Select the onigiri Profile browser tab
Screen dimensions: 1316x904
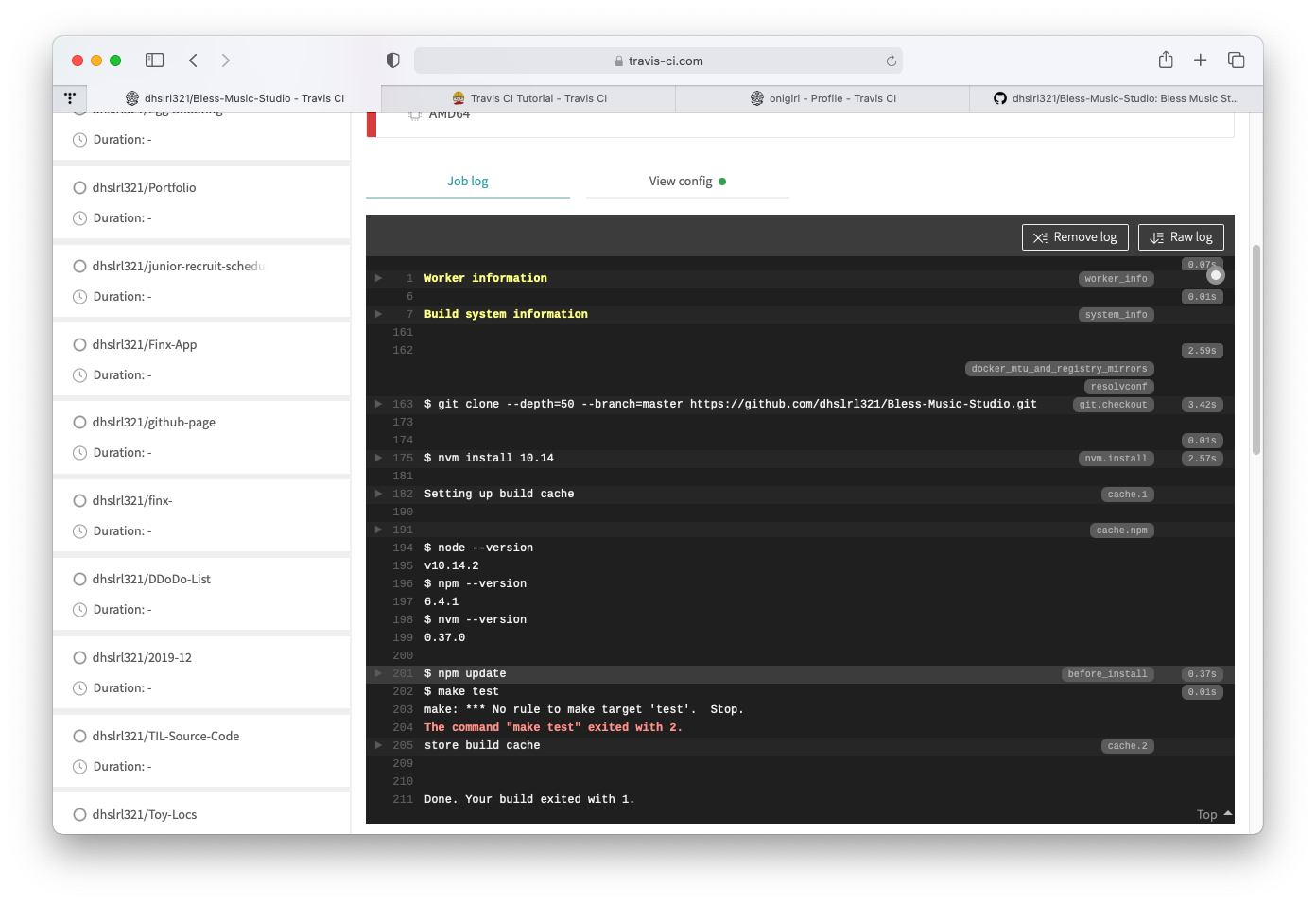click(822, 98)
